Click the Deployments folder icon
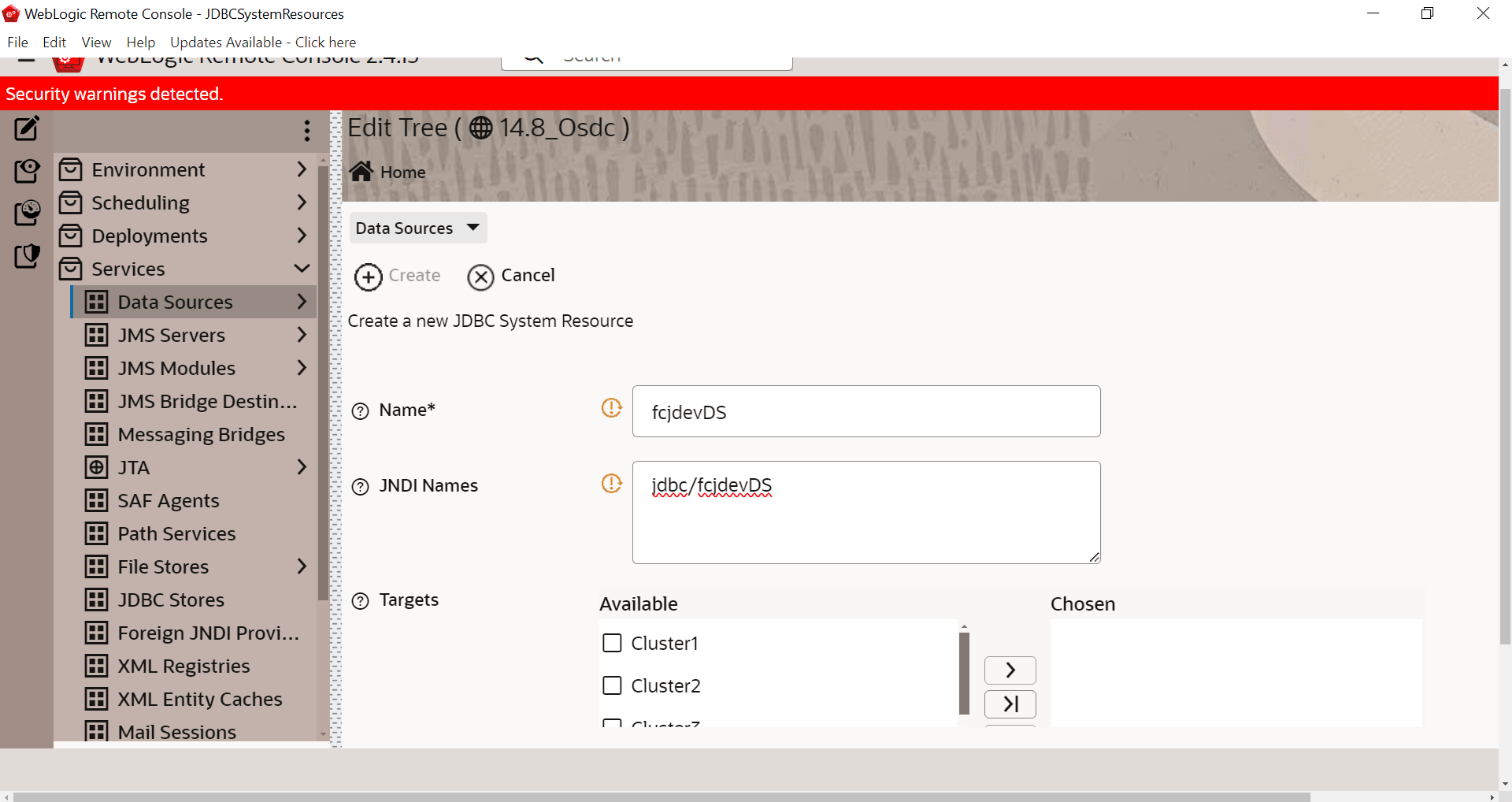Image resolution: width=1512 pixels, height=802 pixels. coord(70,236)
